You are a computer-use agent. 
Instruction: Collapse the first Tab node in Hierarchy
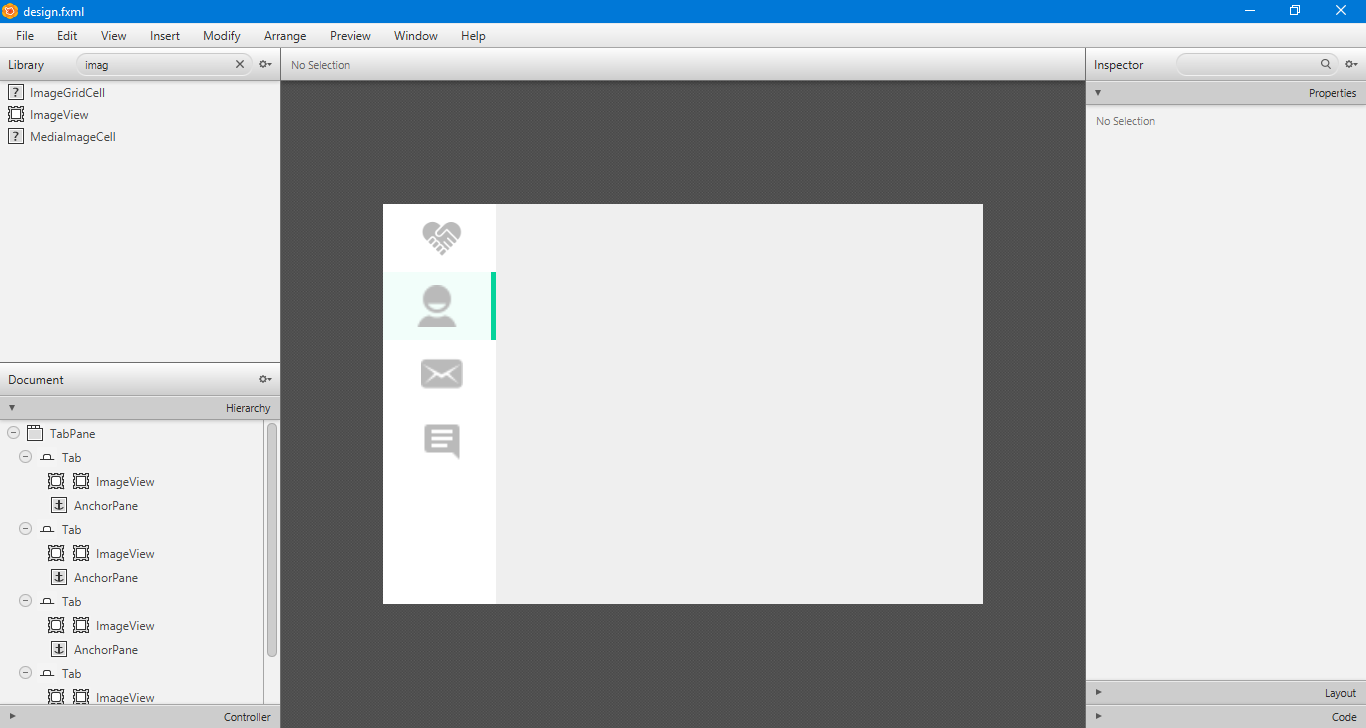click(25, 457)
